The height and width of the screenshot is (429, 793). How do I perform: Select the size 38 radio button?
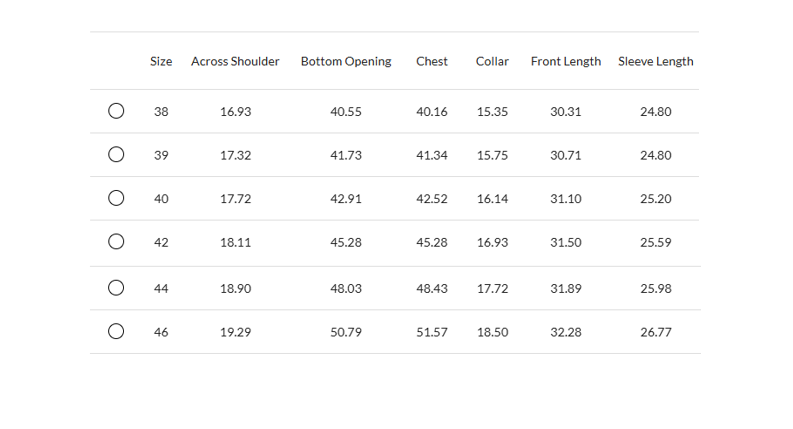[x=116, y=111]
